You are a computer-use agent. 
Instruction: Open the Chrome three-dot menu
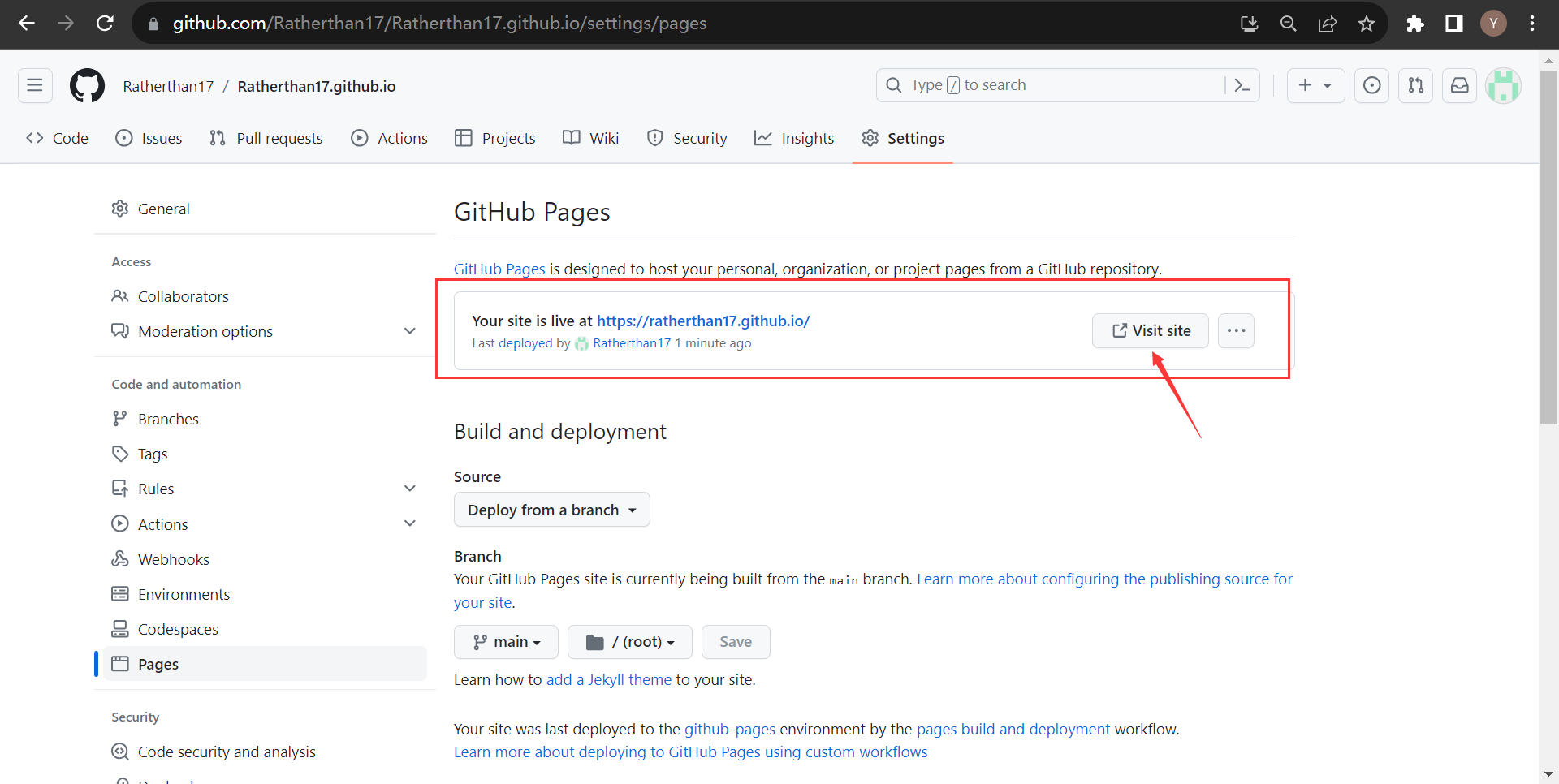click(1532, 24)
